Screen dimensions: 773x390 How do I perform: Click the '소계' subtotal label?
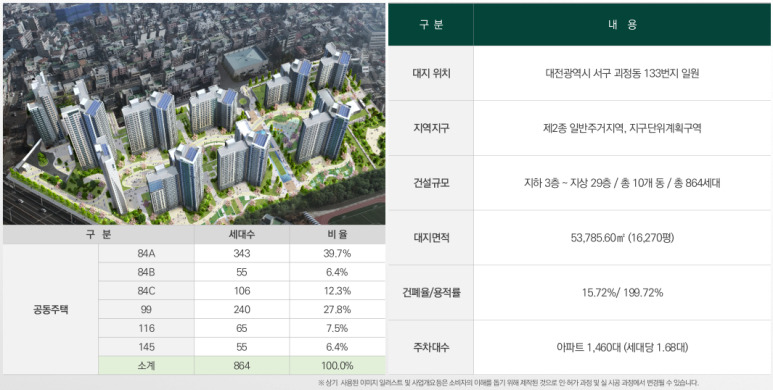[x=146, y=366]
